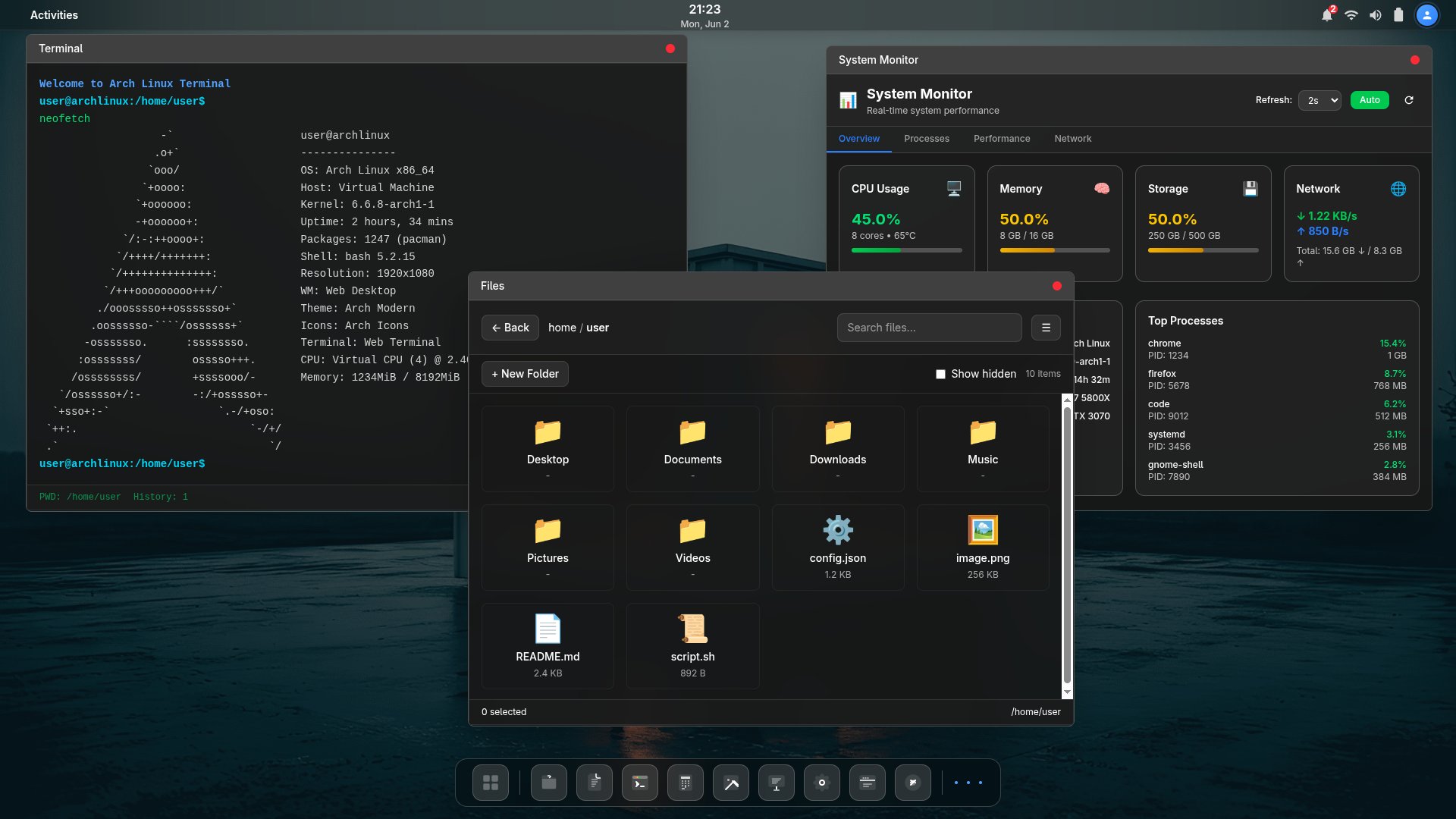This screenshot has height=819, width=1456.
Task: Open the 2s refresh interval dropdown
Action: point(1319,99)
